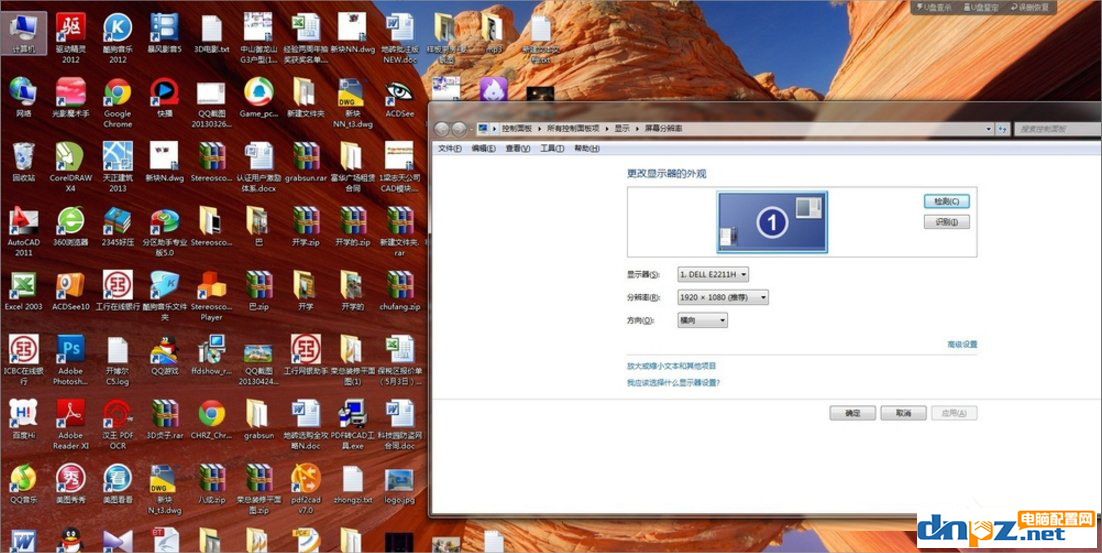Viewport: 1102px width, 553px height.
Task: Launch the pdf2cad v7.0 shortcut
Action: tap(306, 488)
